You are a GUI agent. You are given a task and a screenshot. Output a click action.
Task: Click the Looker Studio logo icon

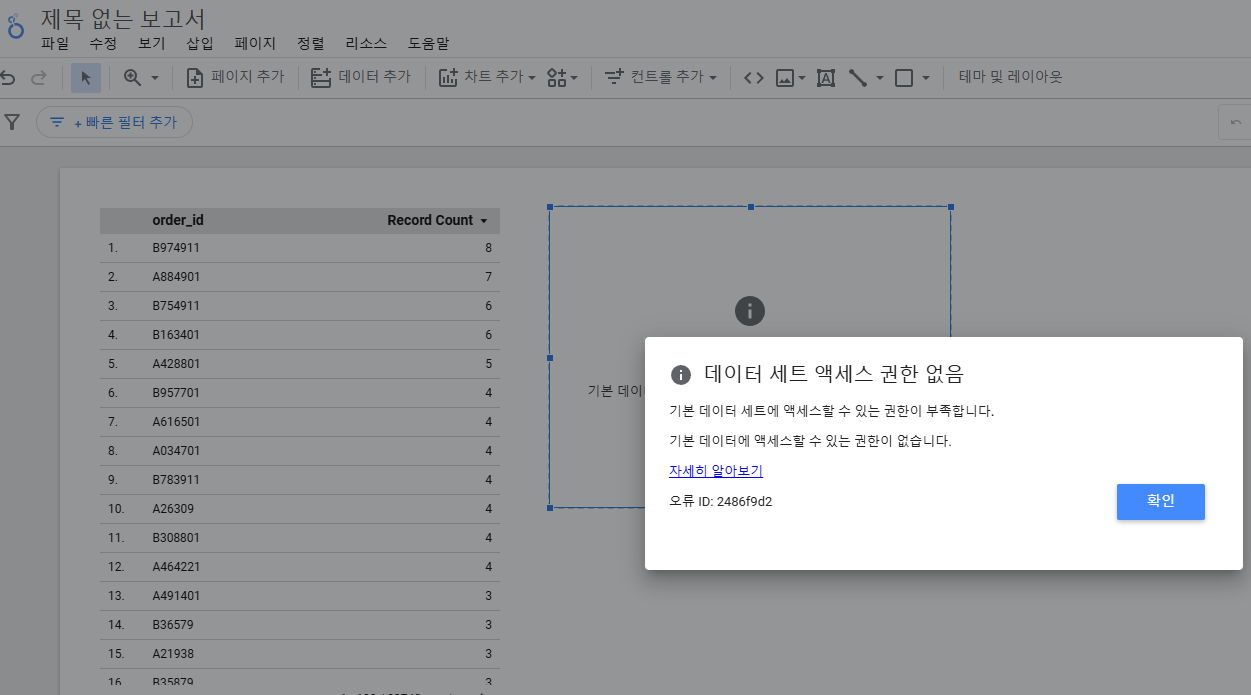tap(14, 26)
